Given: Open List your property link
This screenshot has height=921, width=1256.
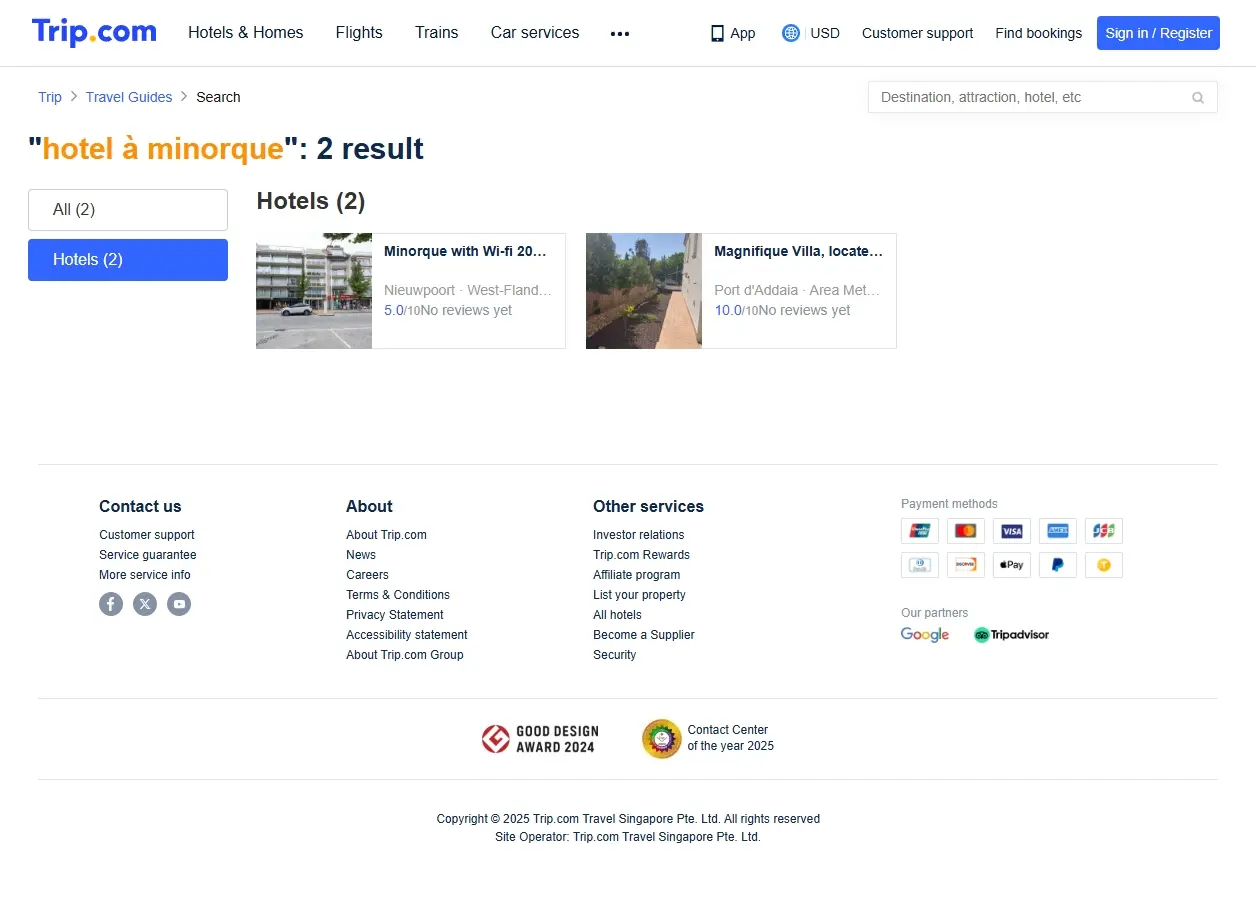Looking at the screenshot, I should pos(639,595).
